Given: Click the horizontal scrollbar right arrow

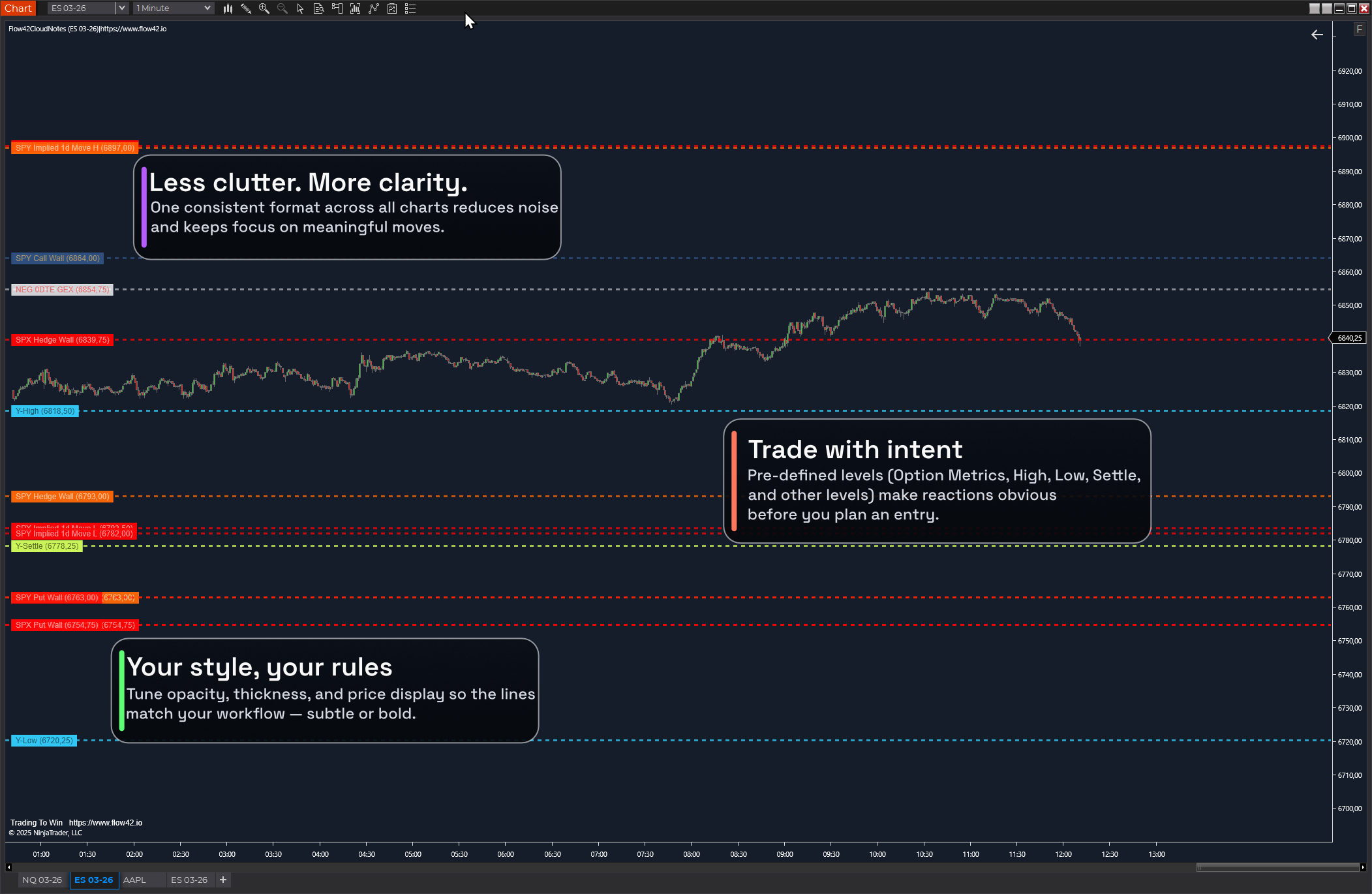Looking at the screenshot, I should 1363,867.
